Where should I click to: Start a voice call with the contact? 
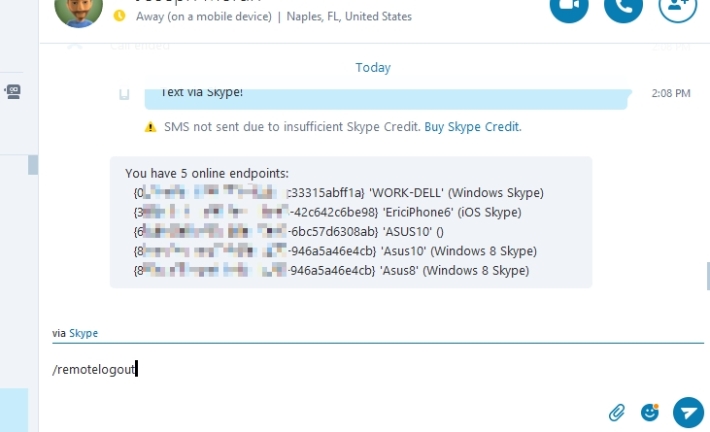tap(623, 7)
